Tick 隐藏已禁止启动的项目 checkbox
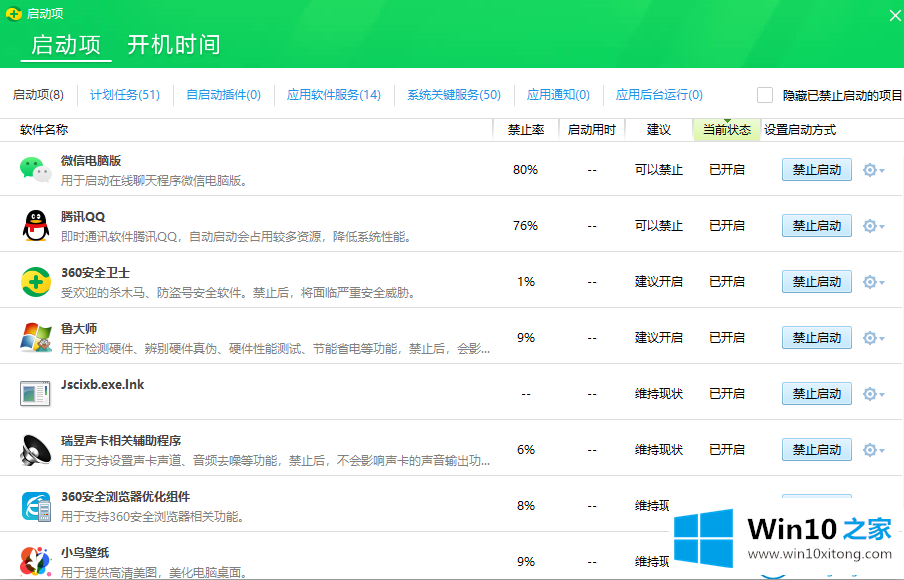The width and height of the screenshot is (904, 580). [764, 95]
